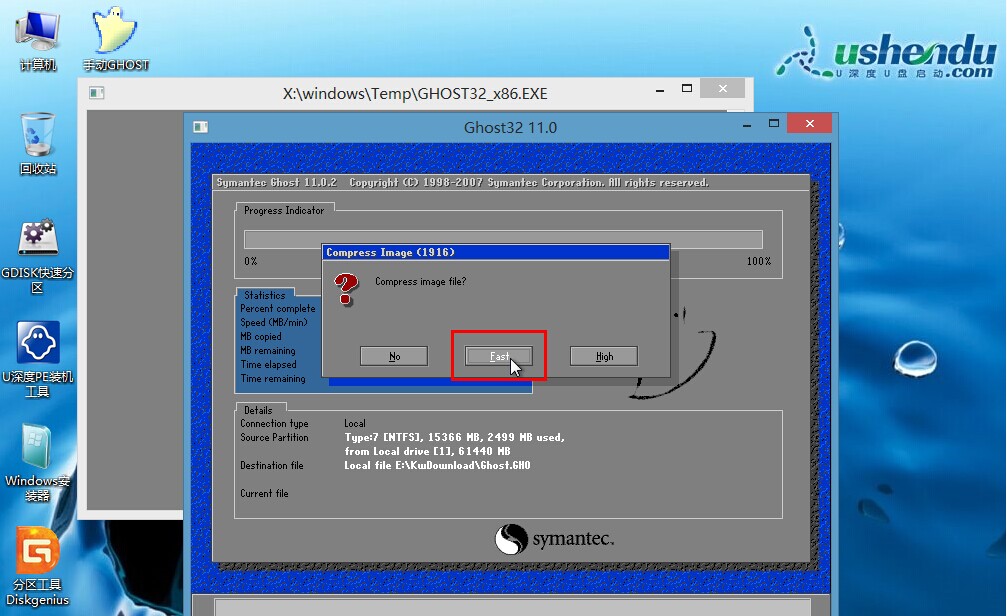Click the '0%' progress label
The width and height of the screenshot is (1007, 616).
[250, 261]
